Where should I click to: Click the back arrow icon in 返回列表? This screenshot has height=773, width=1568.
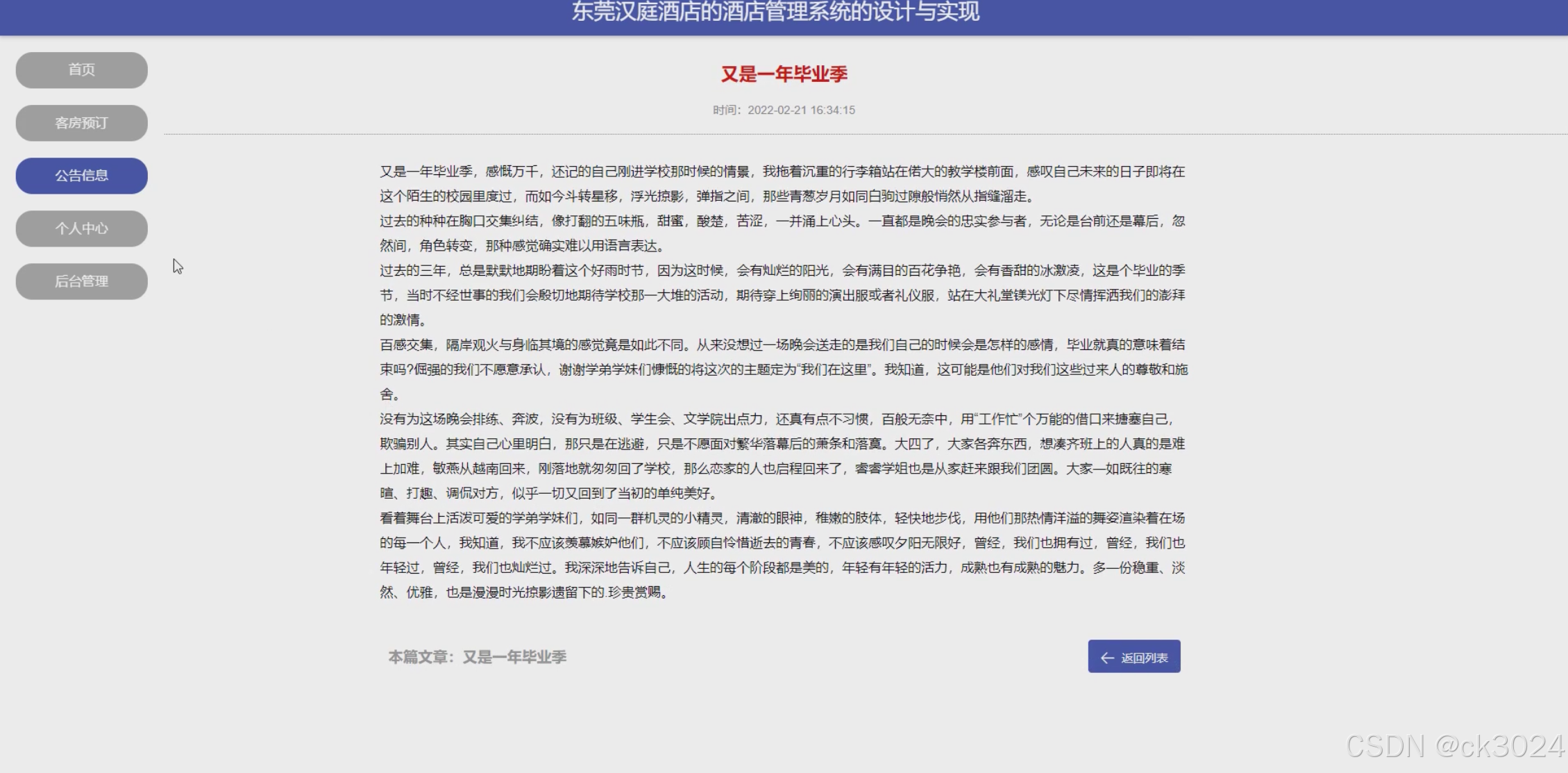1107,658
